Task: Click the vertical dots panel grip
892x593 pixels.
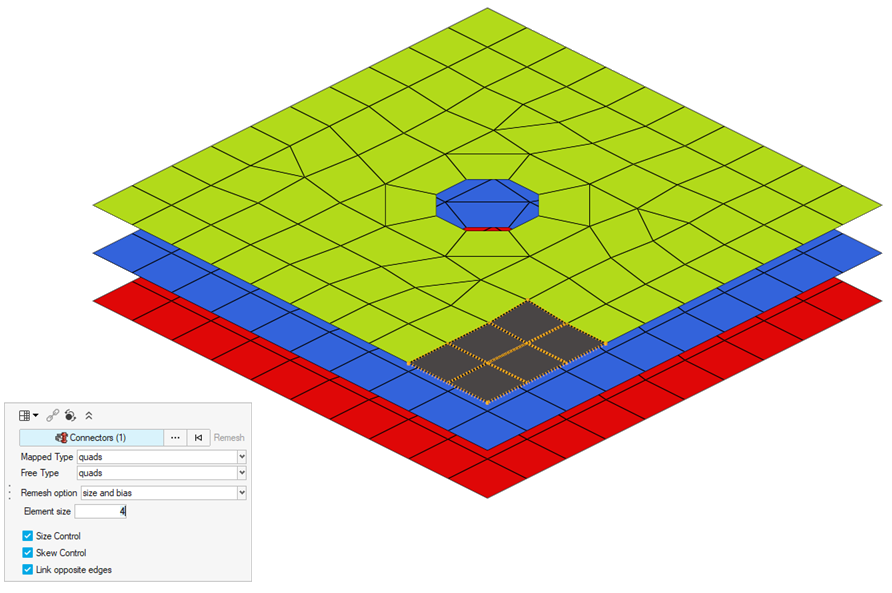Action: click(x=10, y=493)
